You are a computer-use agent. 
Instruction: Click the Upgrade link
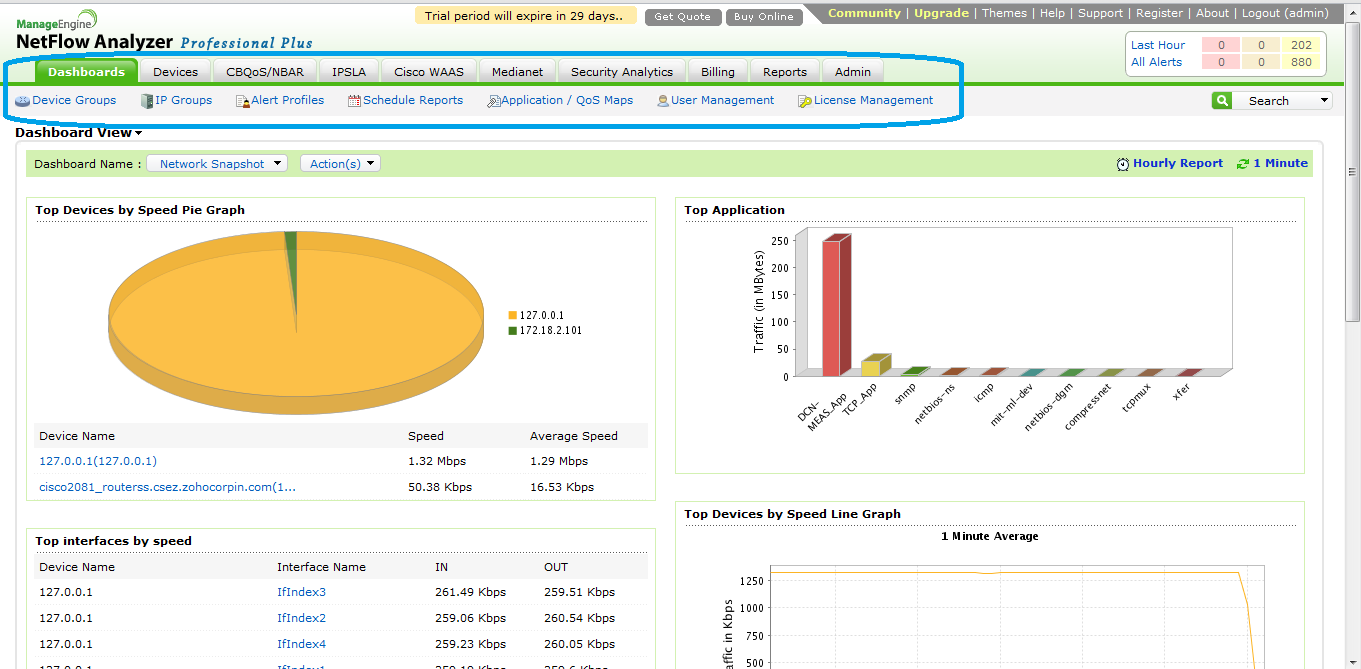(941, 13)
